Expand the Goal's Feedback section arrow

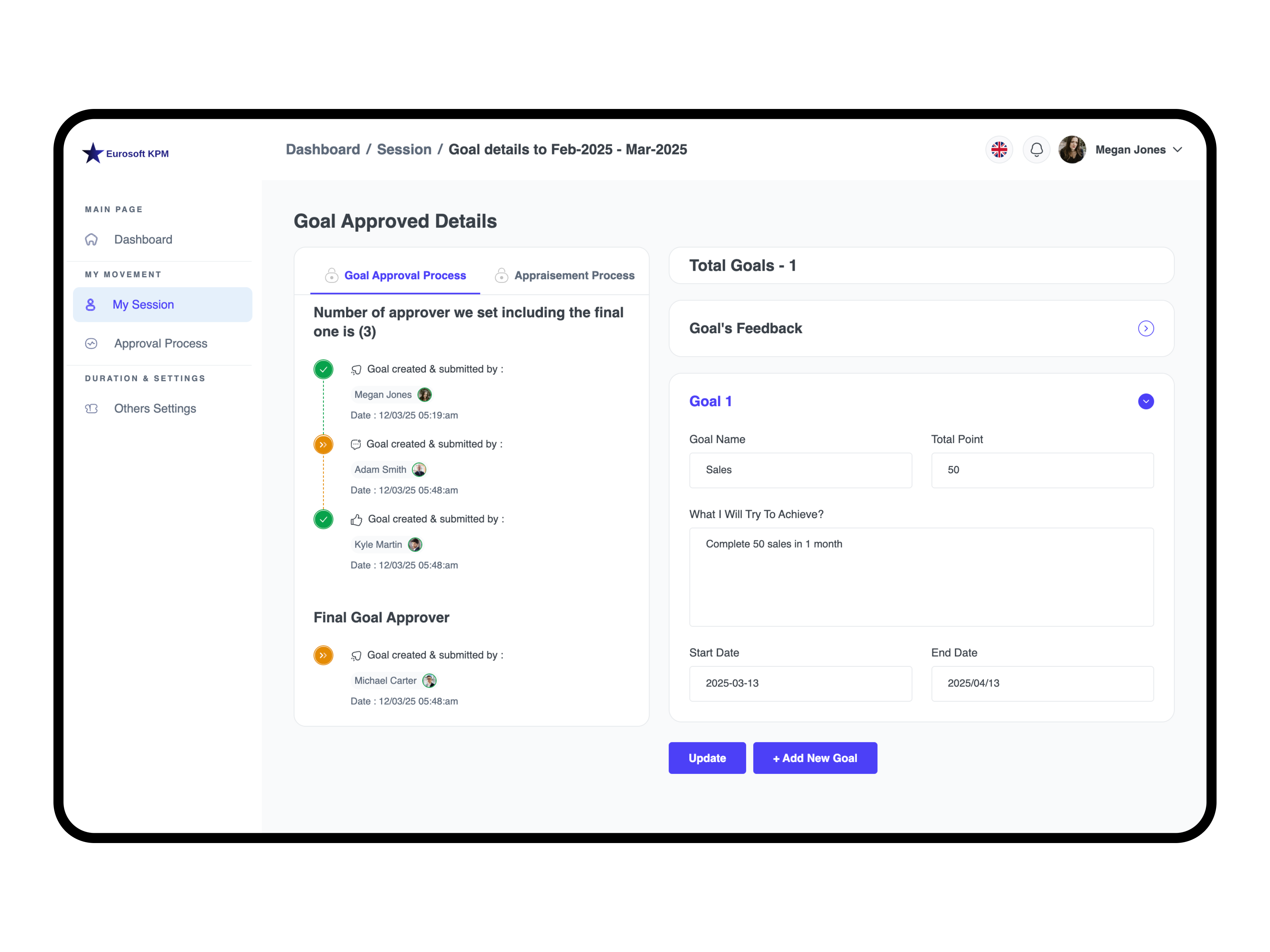point(1145,328)
